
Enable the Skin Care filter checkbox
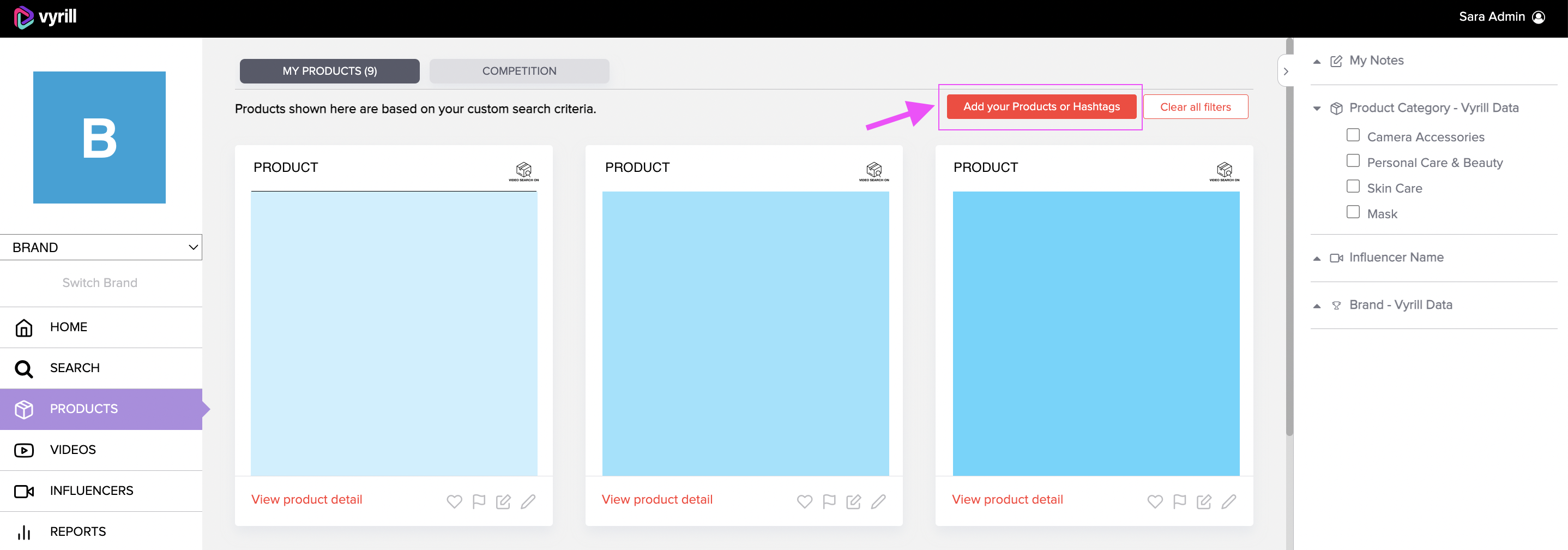click(1353, 187)
